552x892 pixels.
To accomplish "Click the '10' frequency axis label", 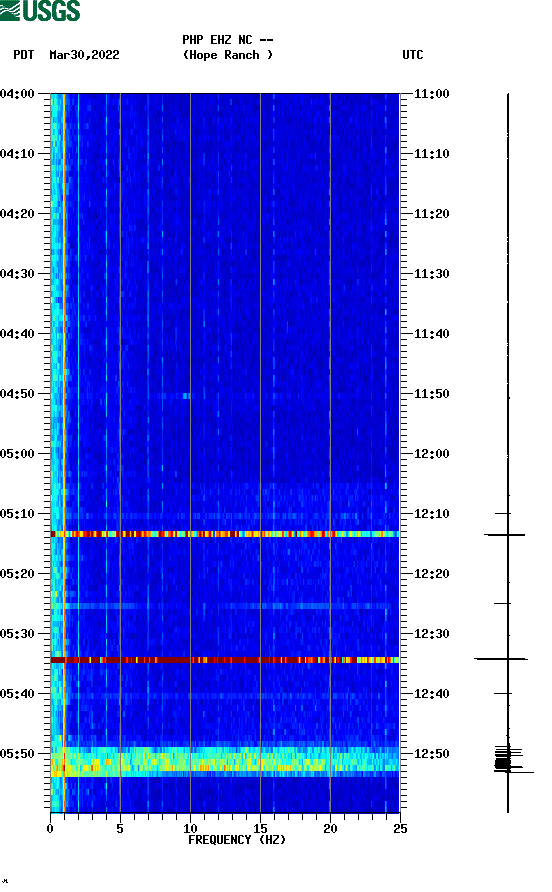I will (190, 829).
